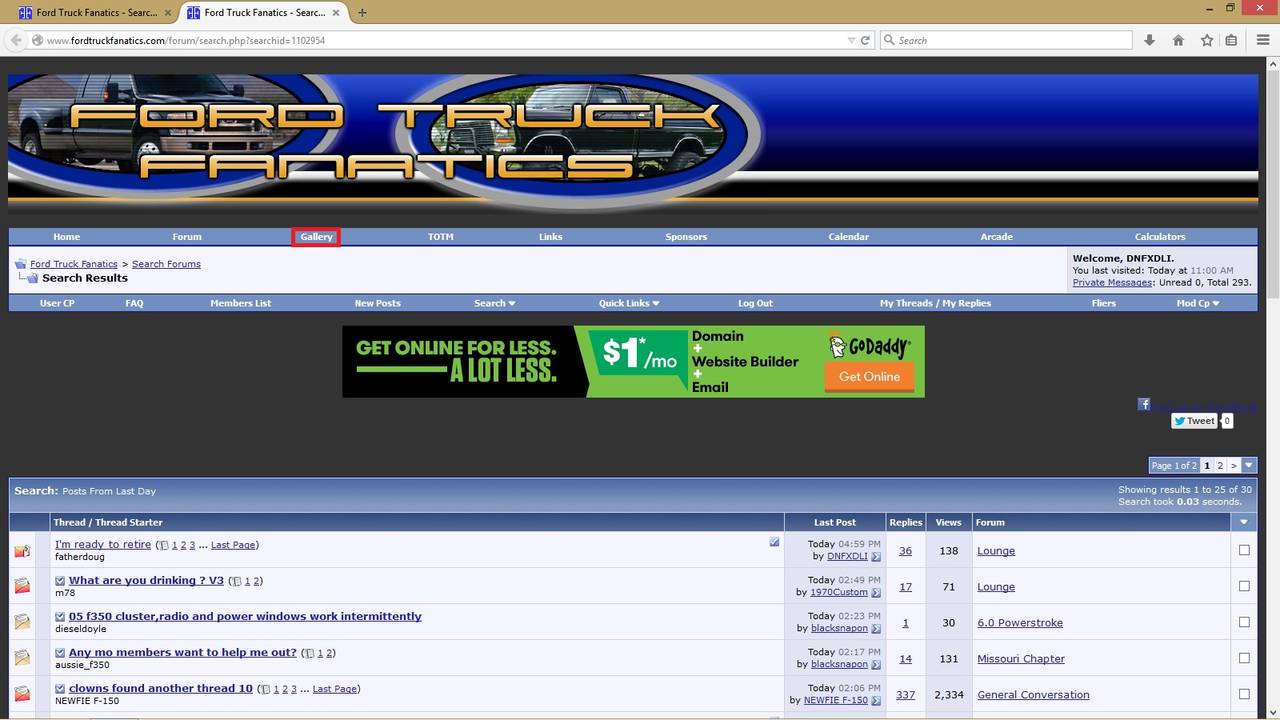Viewport: 1280px width, 720px height.
Task: Open the Calculators menu item
Action: (x=1160, y=237)
